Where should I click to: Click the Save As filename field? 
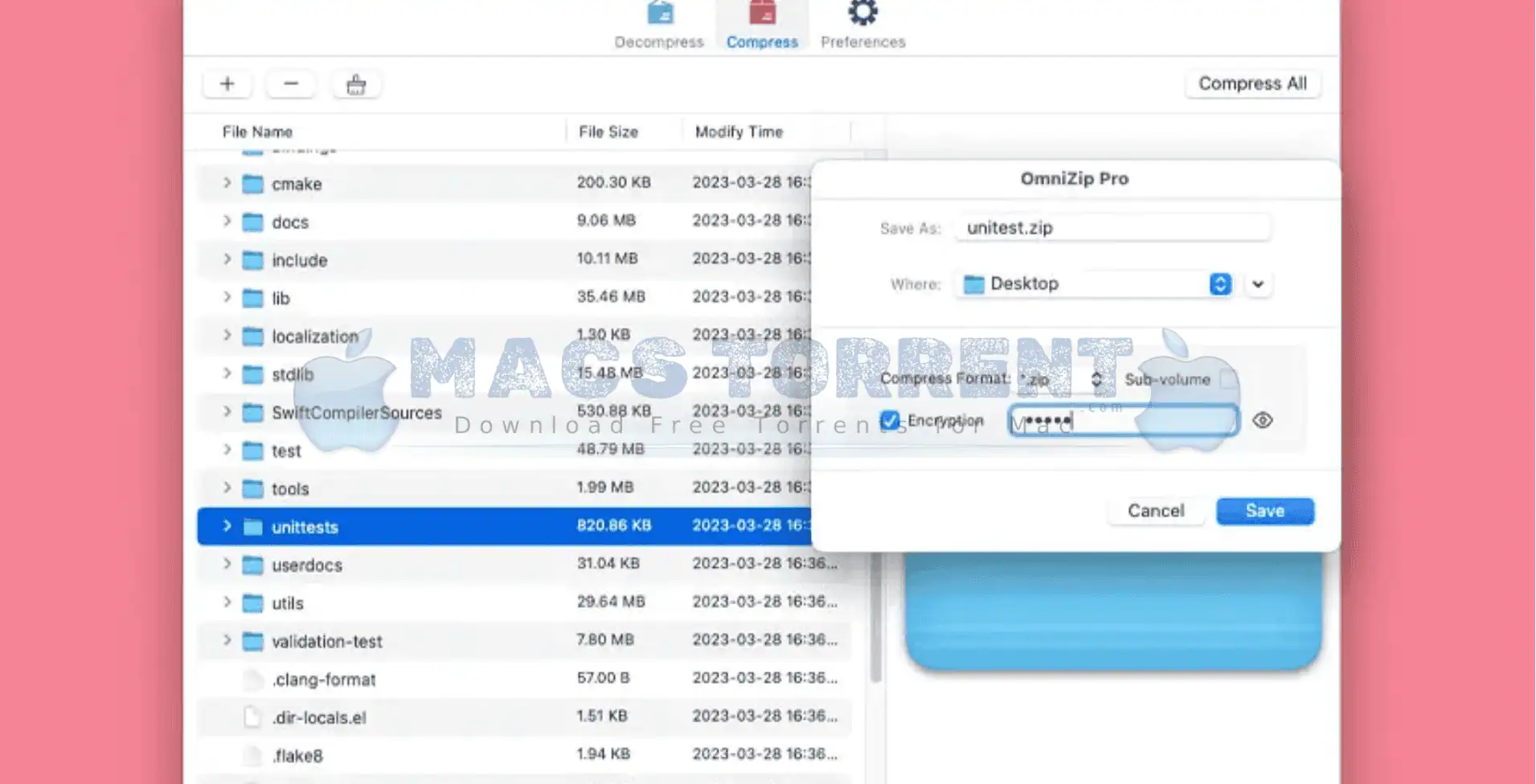tap(1113, 227)
